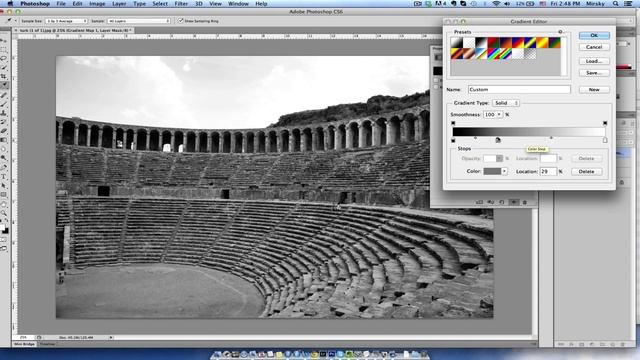
Task: Select the selected gray color stop on gradient bar
Action: coord(498,140)
